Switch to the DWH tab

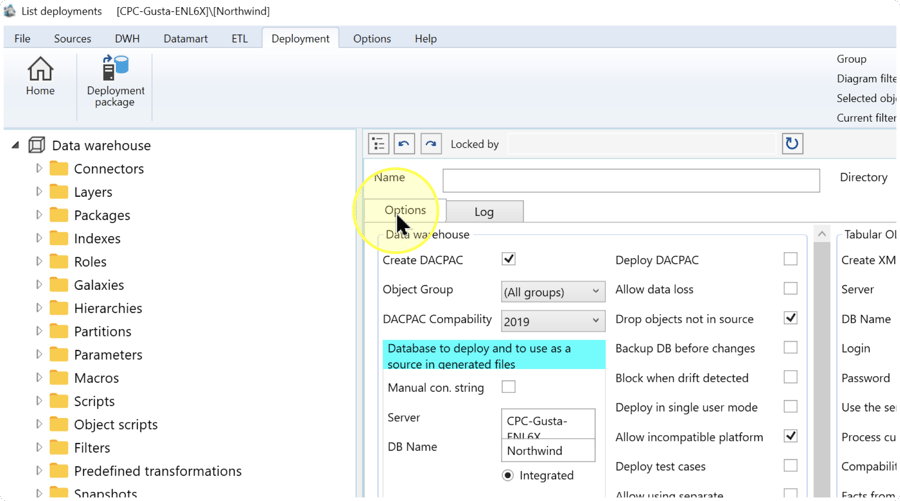coord(127,38)
